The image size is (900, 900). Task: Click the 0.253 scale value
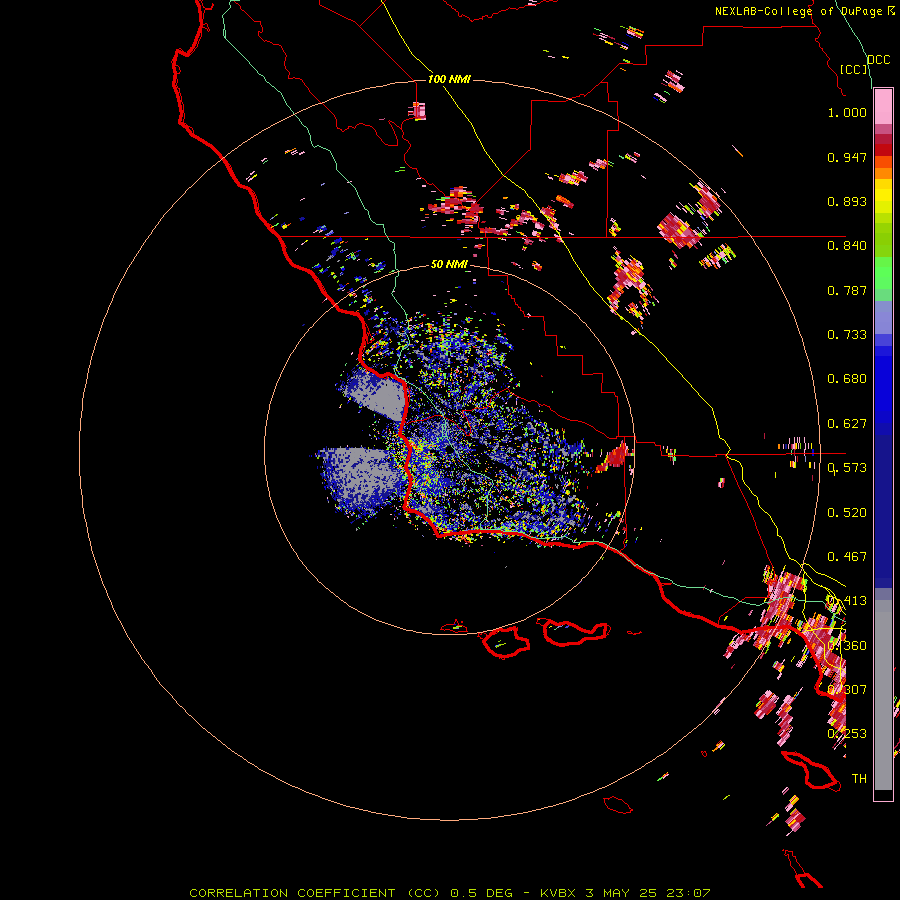tap(847, 734)
